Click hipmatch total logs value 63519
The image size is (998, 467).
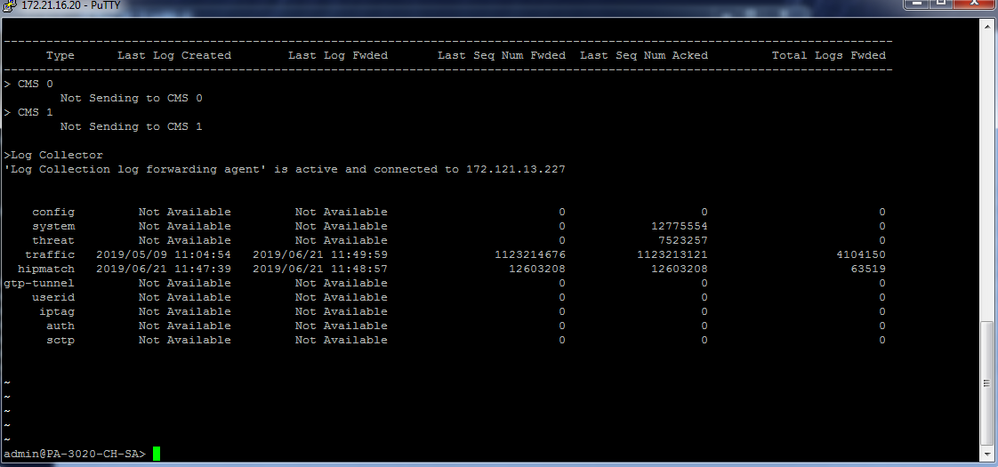pyautogui.click(x=868, y=268)
